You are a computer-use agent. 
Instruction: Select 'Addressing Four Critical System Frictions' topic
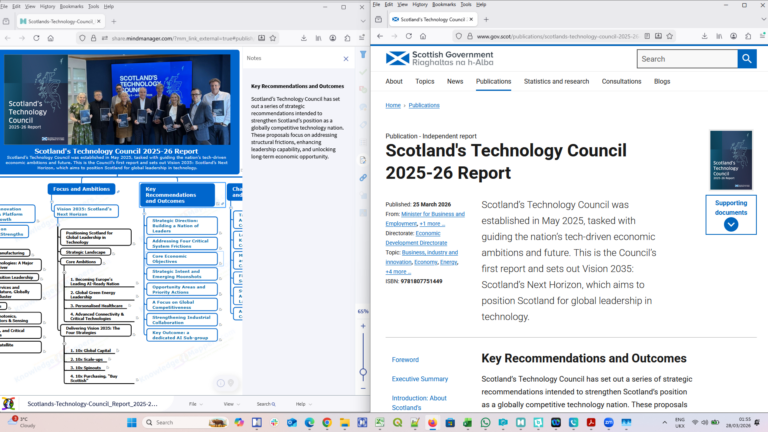click(x=181, y=243)
